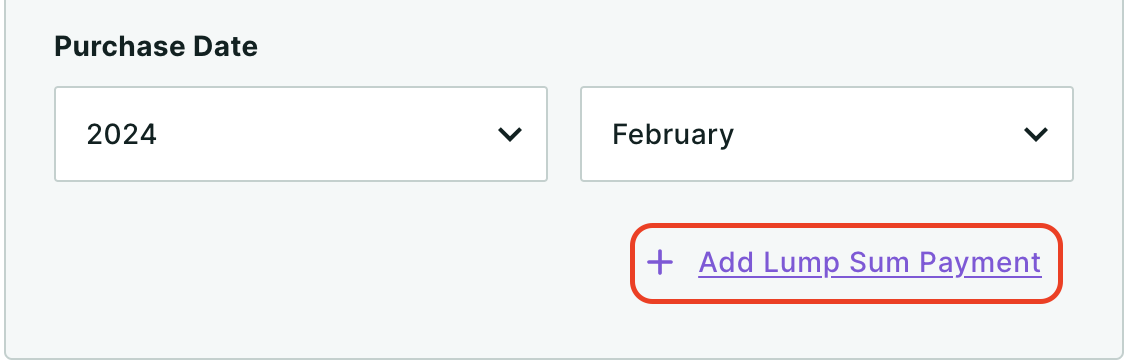The image size is (1130, 362).
Task: Expand the month combo box using its down arrow
Action: 1036,134
